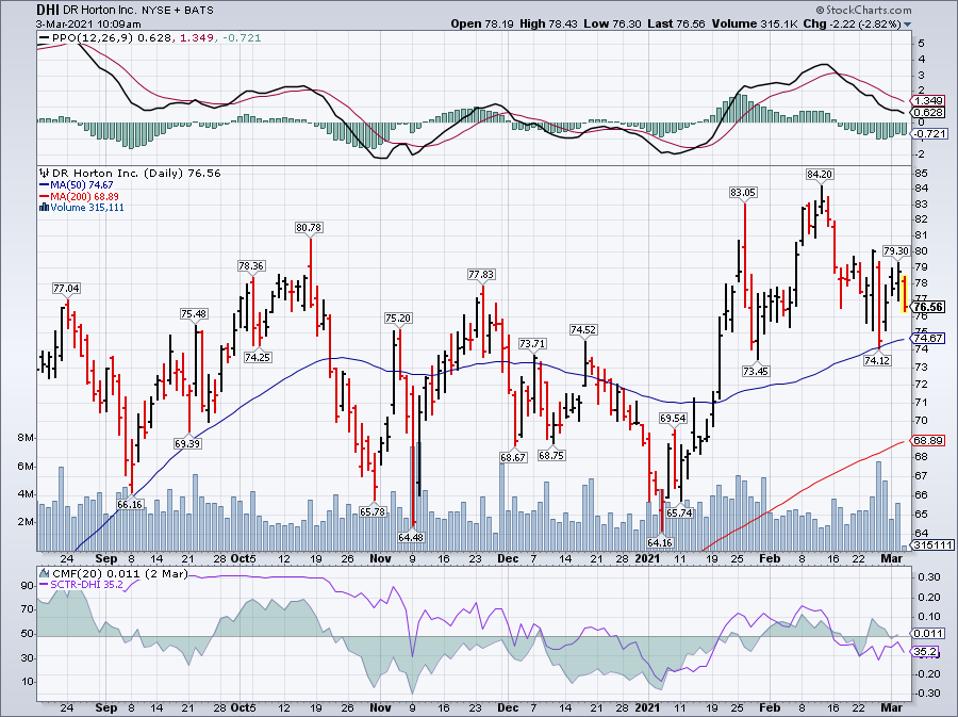Click the 315111 volume axis tag

point(932,545)
